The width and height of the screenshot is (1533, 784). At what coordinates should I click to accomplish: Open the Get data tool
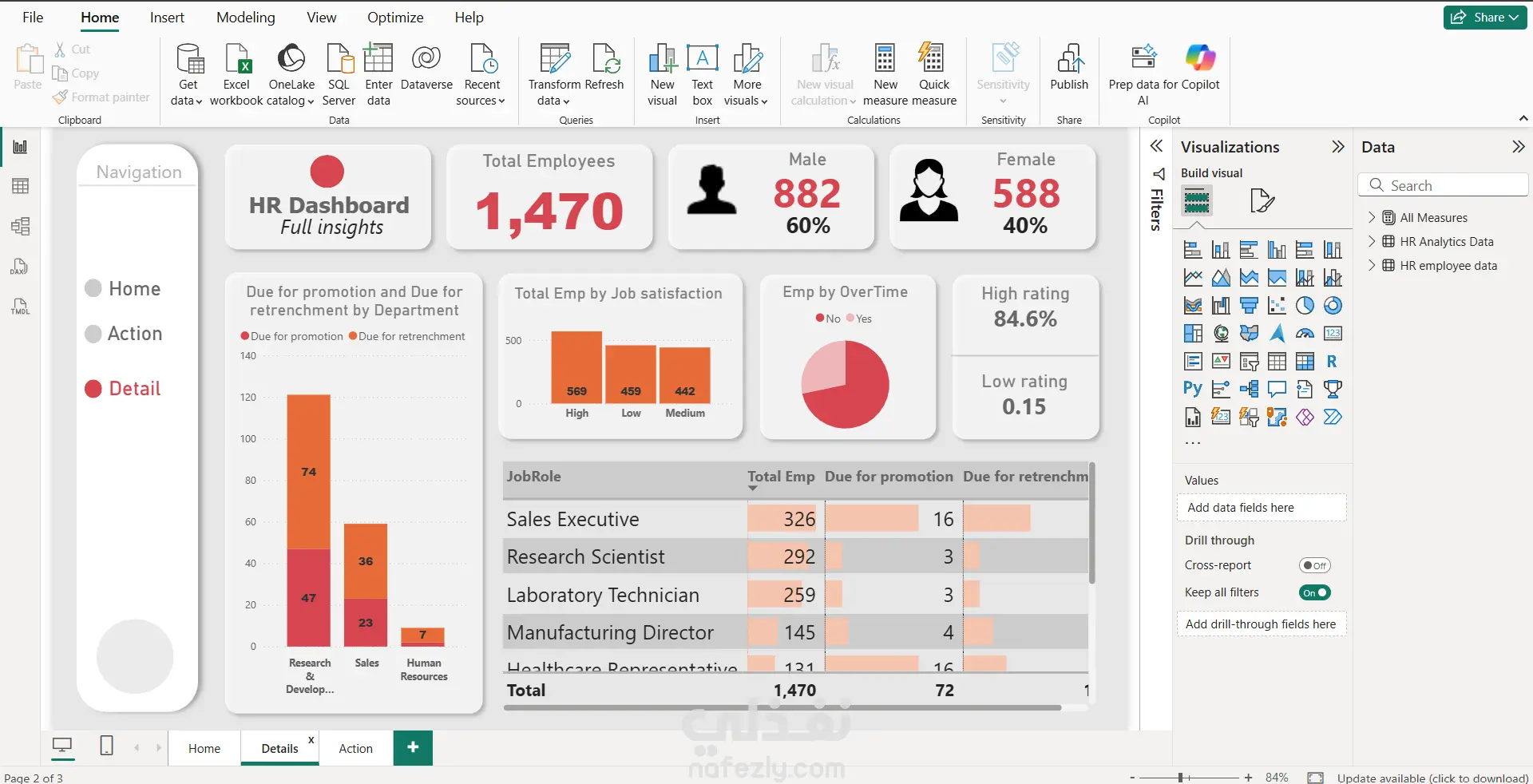pos(188,74)
